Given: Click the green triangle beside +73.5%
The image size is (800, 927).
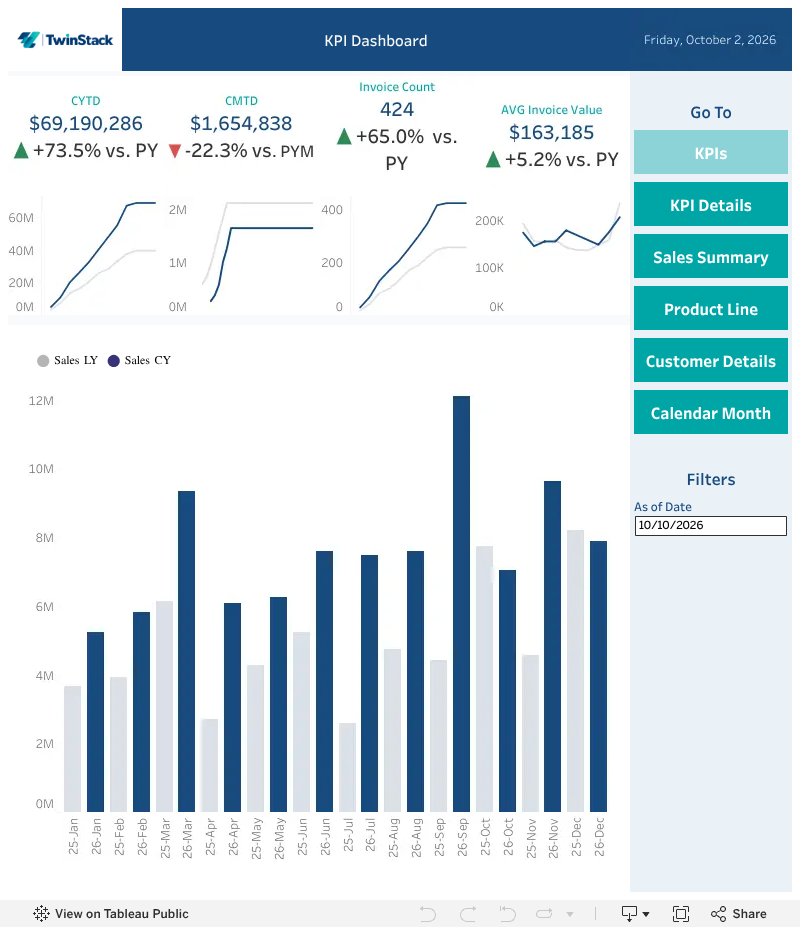Looking at the screenshot, I should point(21,151).
